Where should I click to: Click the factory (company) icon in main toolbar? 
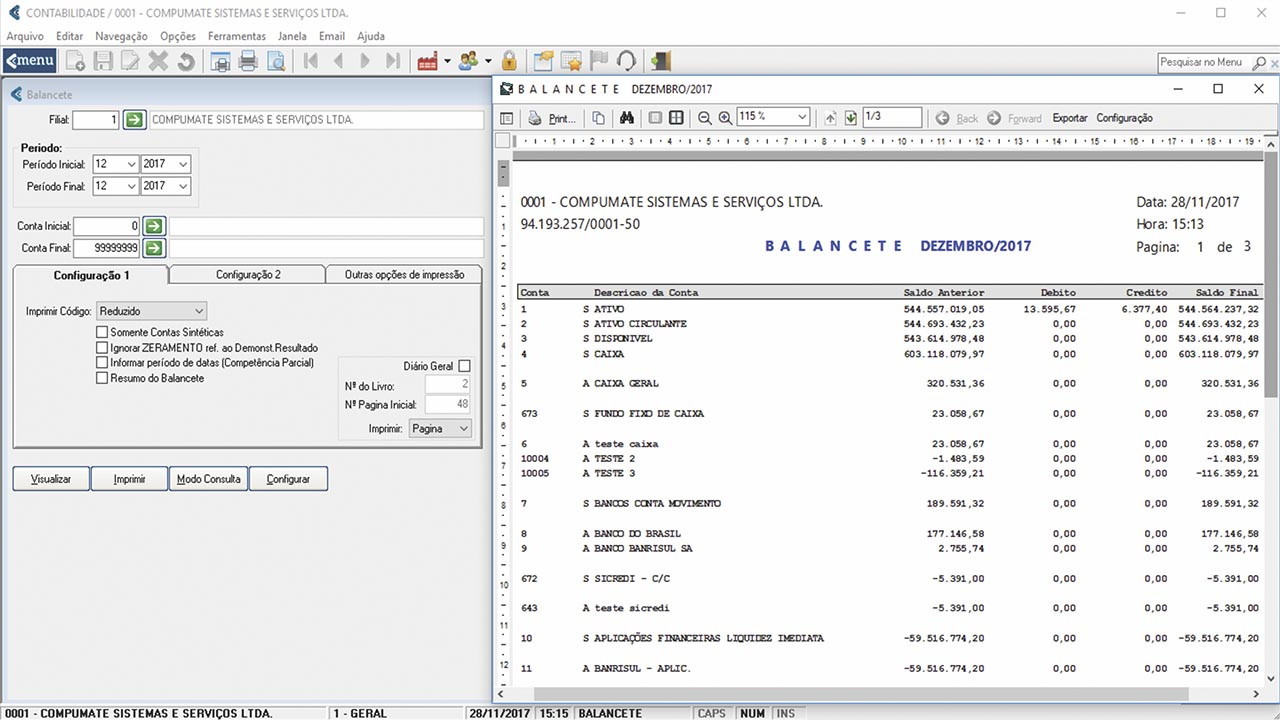[x=428, y=61]
